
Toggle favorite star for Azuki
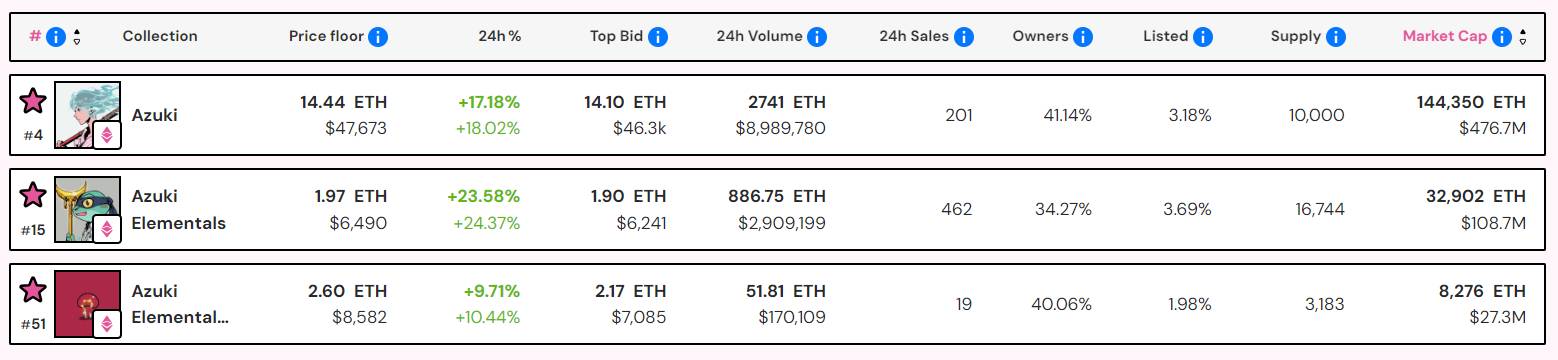33,101
